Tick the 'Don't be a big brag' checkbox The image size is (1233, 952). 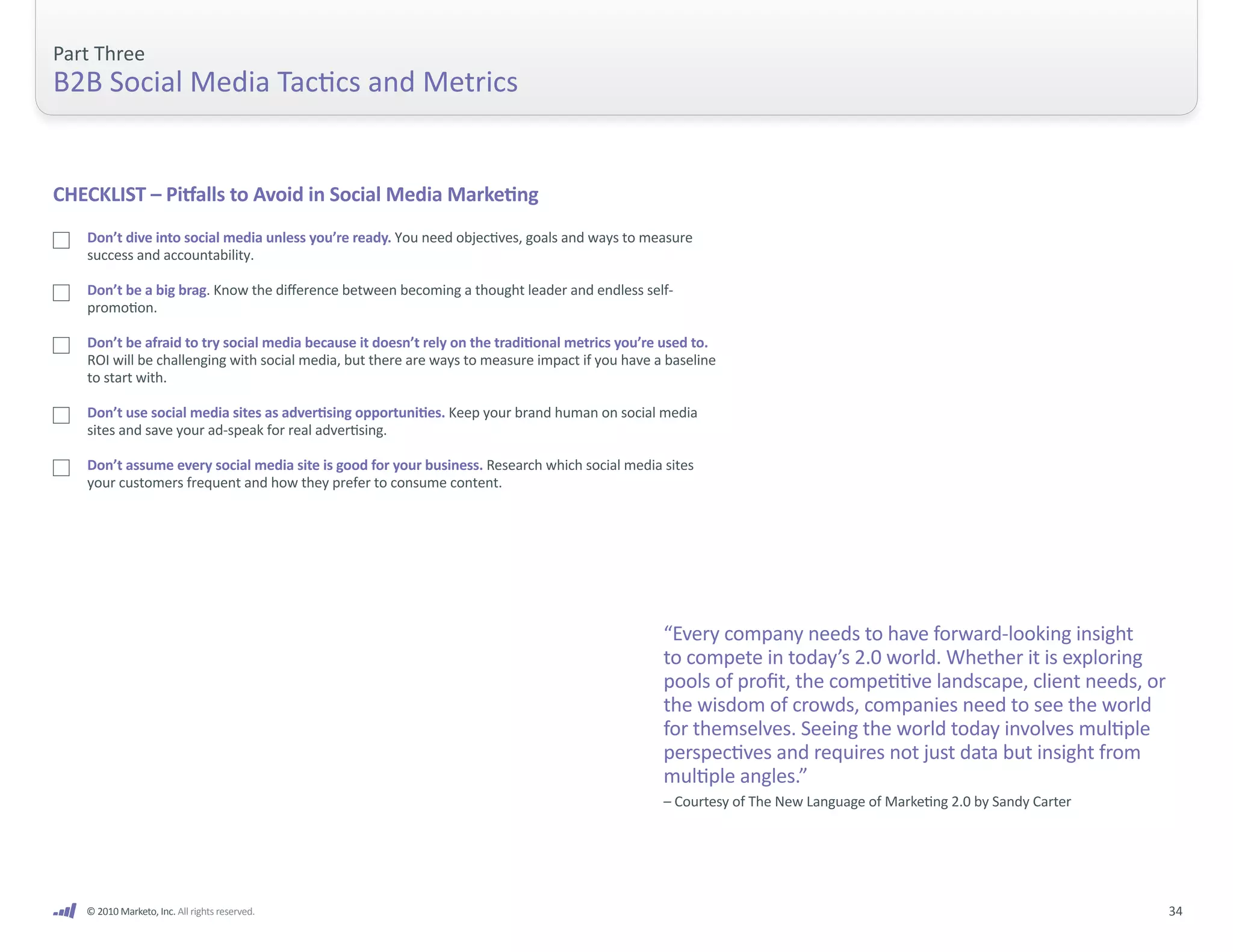point(61,292)
